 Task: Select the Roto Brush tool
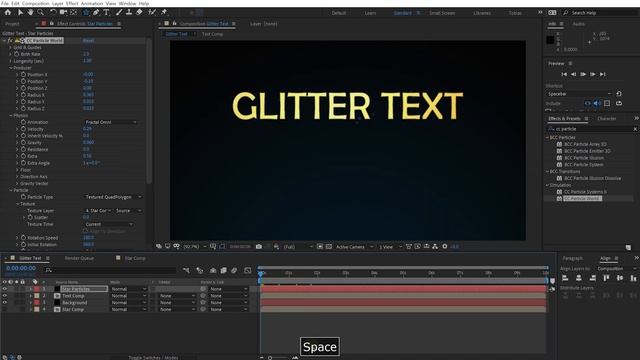coord(152,13)
